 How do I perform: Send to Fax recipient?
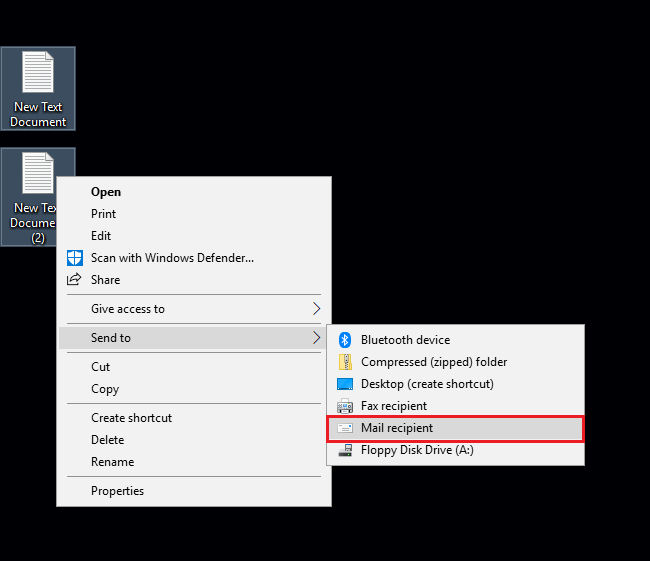click(456, 406)
